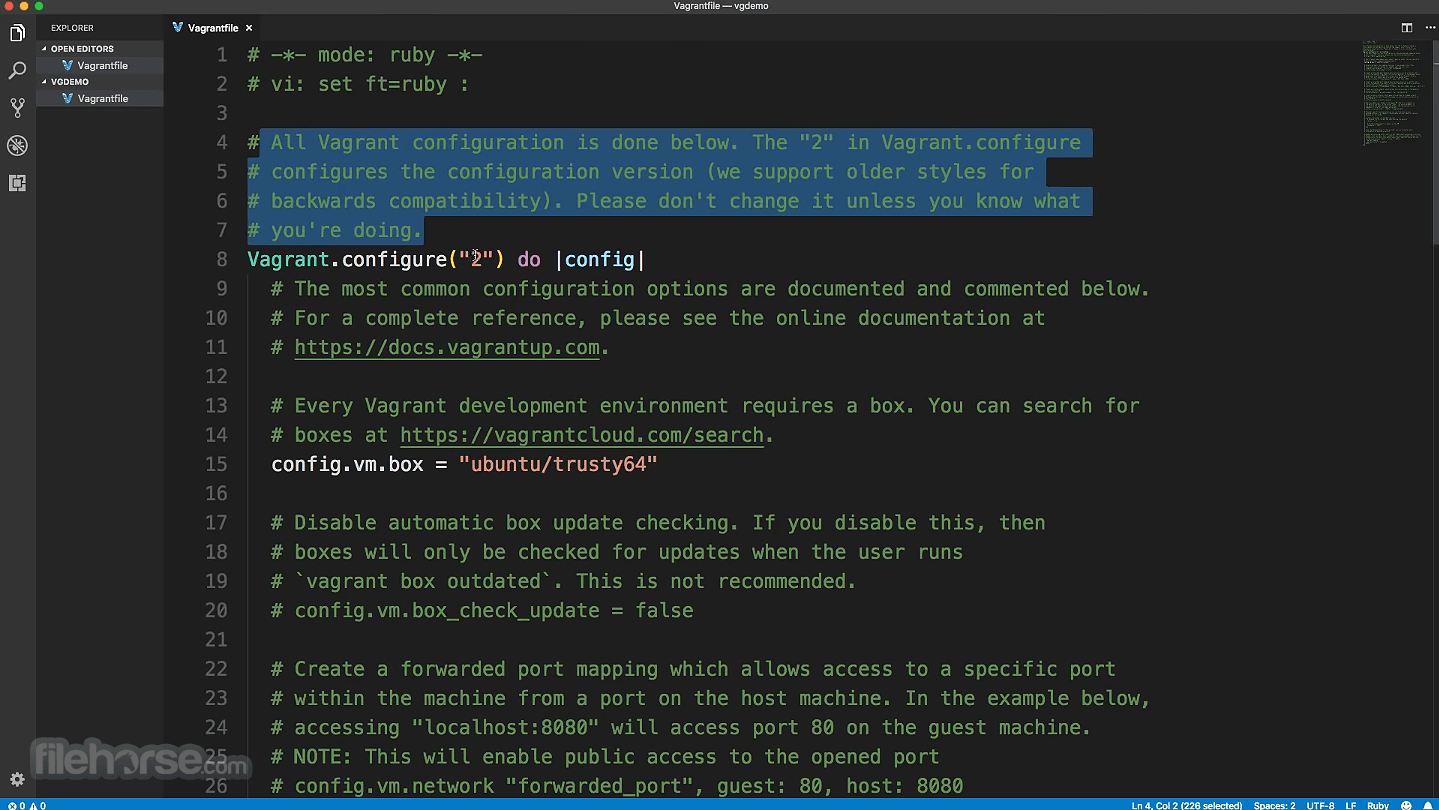Change language mode Ruby
The width and height of the screenshot is (1439, 810).
pyautogui.click(x=1378, y=804)
